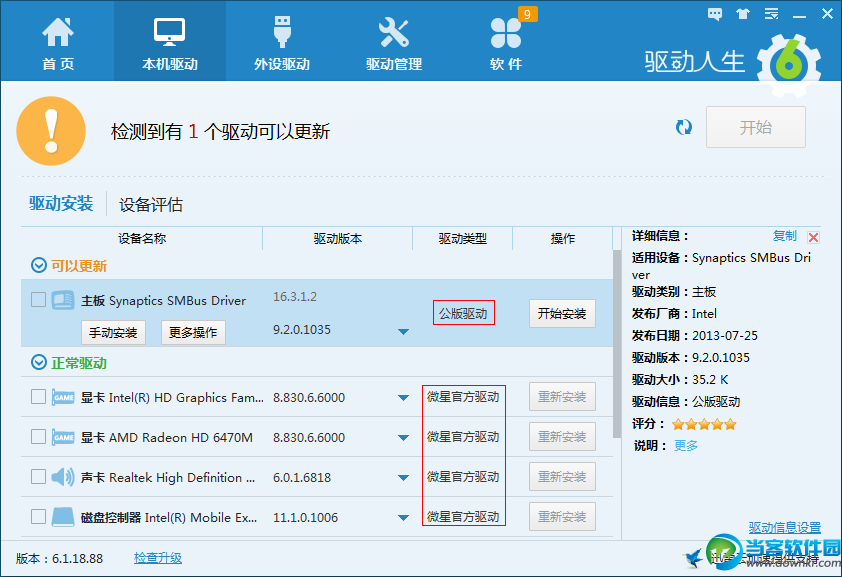The height and width of the screenshot is (577, 842).
Task: Click the grayed 开始 start button
Action: 756,127
